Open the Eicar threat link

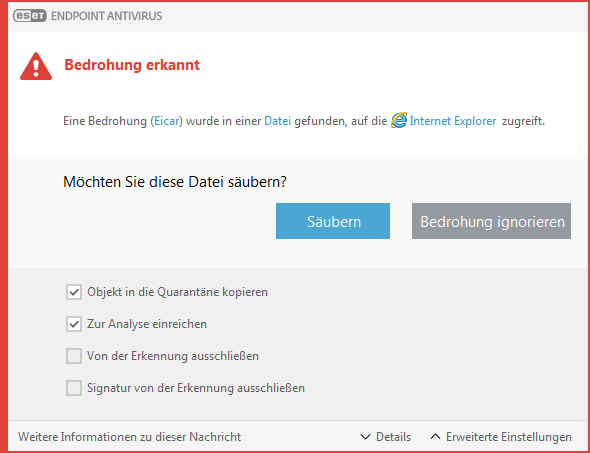point(166,122)
